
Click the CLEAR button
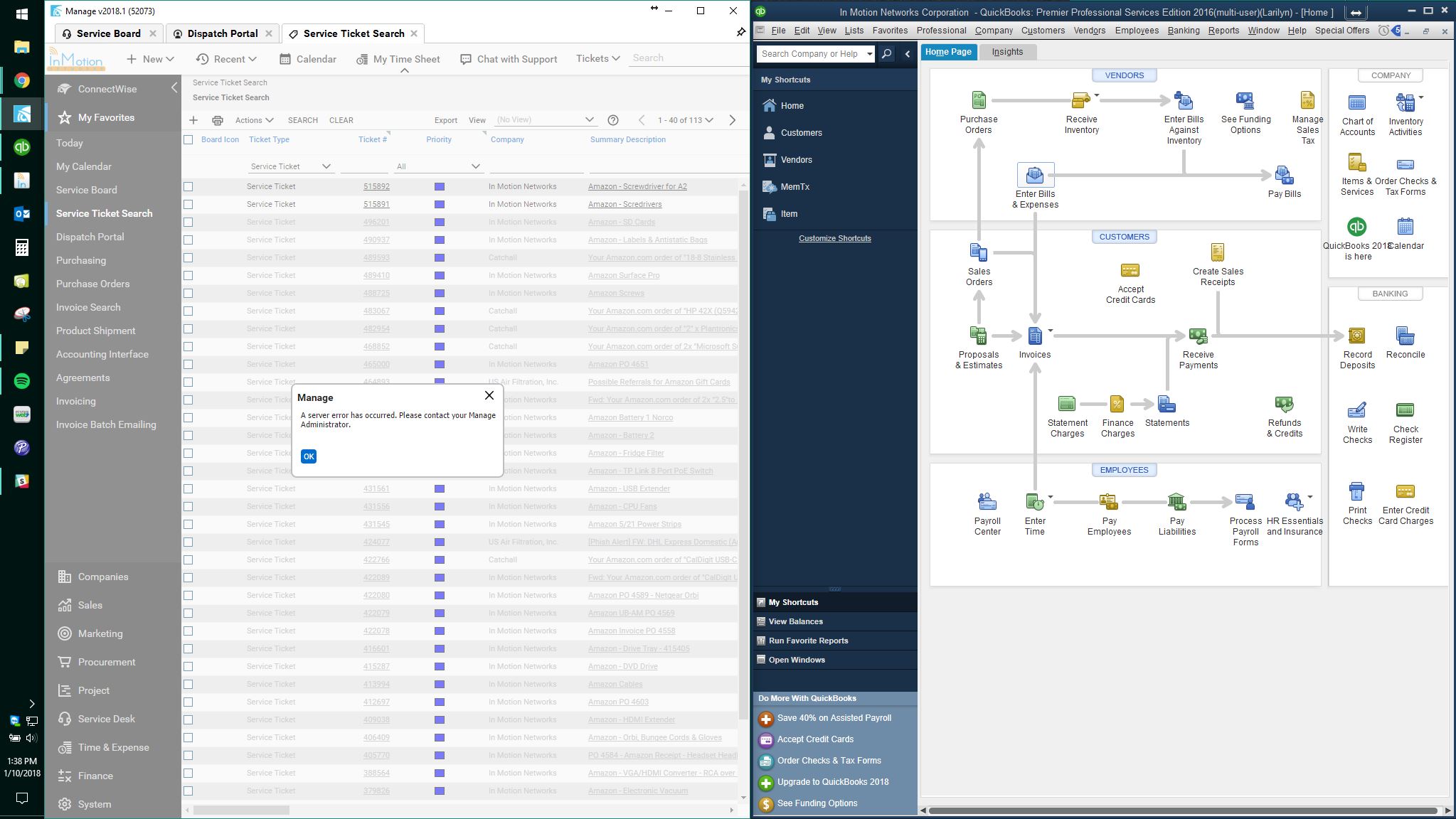point(341,120)
